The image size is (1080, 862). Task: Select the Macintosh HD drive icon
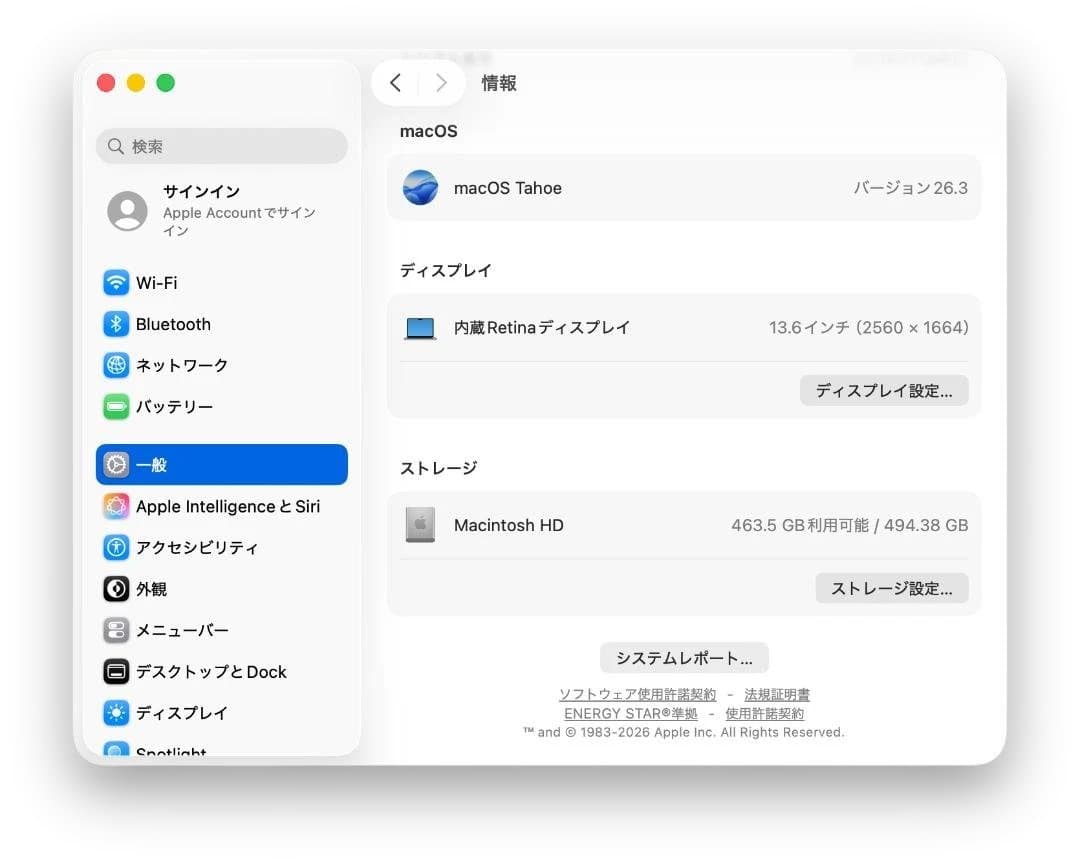(x=420, y=525)
